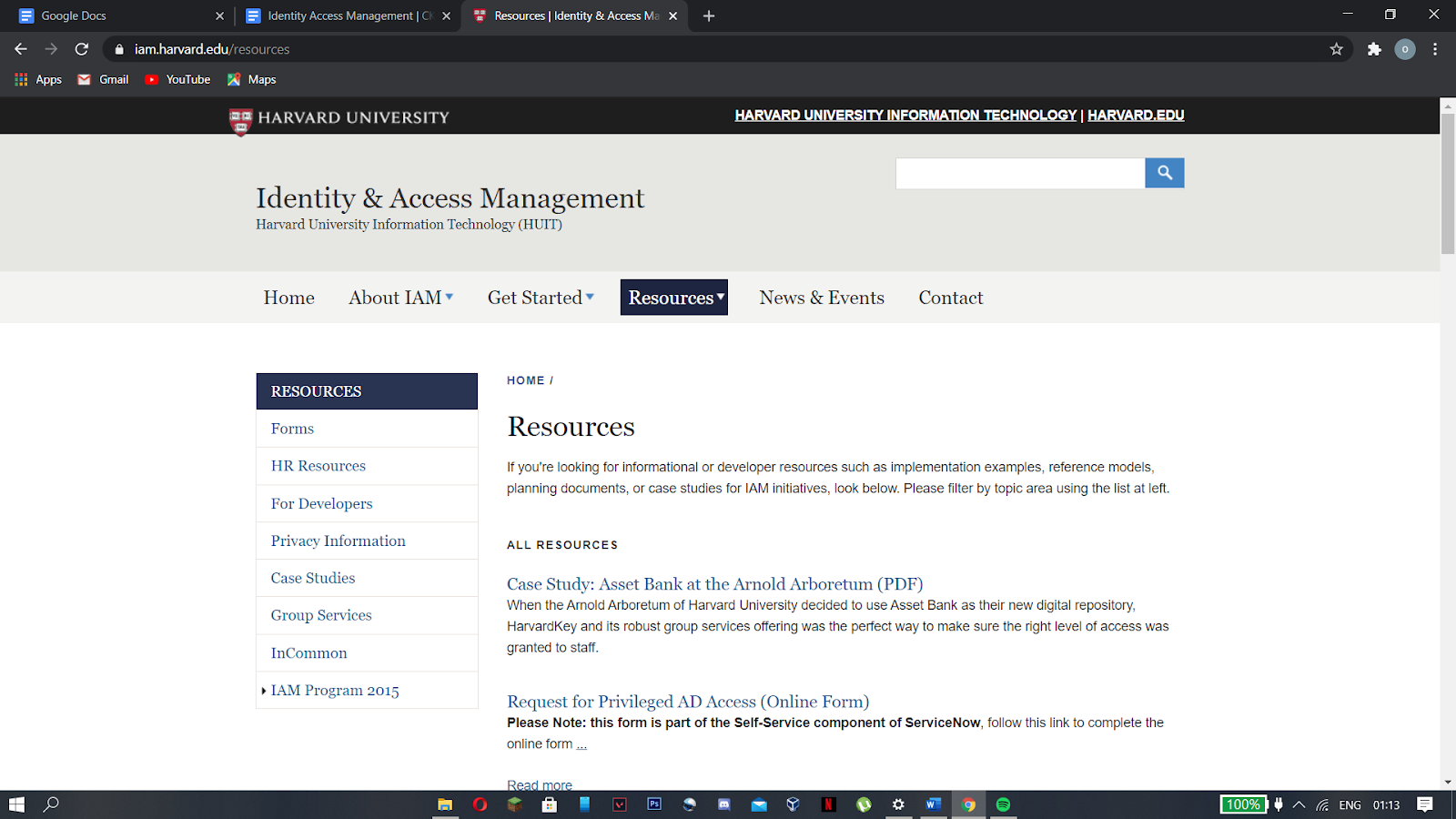Open the Gmail bookmark

[103, 79]
